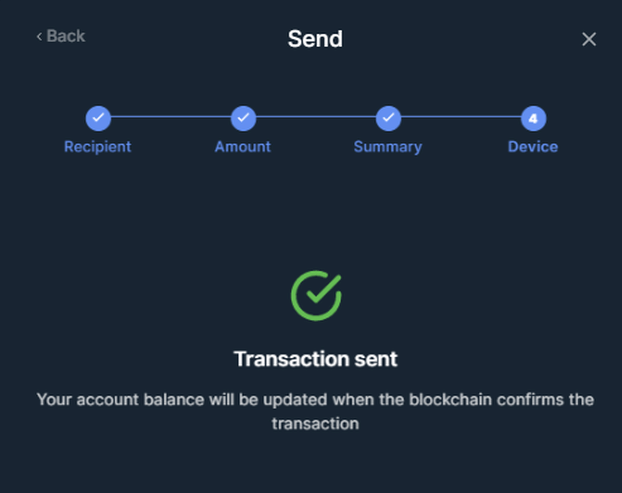This screenshot has height=493, width=622.
Task: Close the Send dialog with X
Action: click(x=589, y=39)
